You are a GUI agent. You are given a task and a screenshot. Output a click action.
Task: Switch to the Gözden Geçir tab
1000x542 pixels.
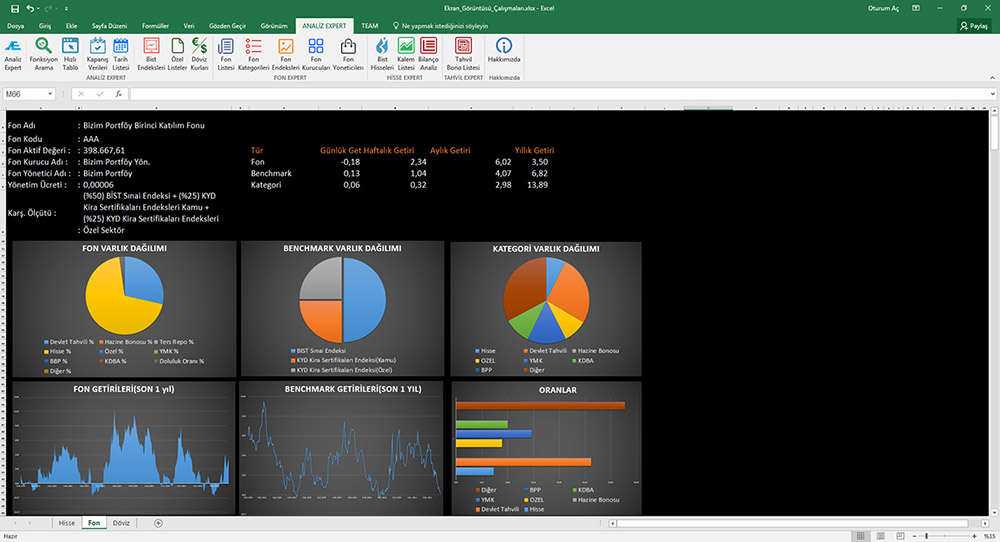click(227, 26)
